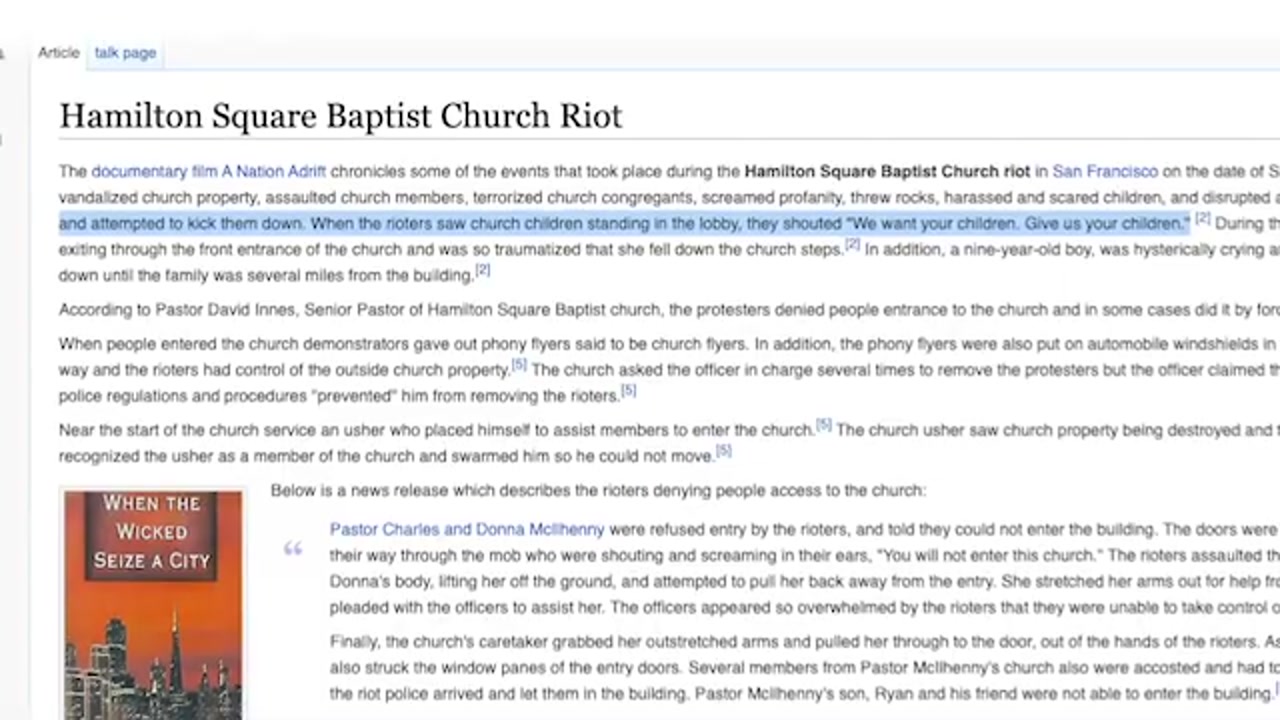Click the "Below is a news release" intro line
1280x720 pixels.
598,491
